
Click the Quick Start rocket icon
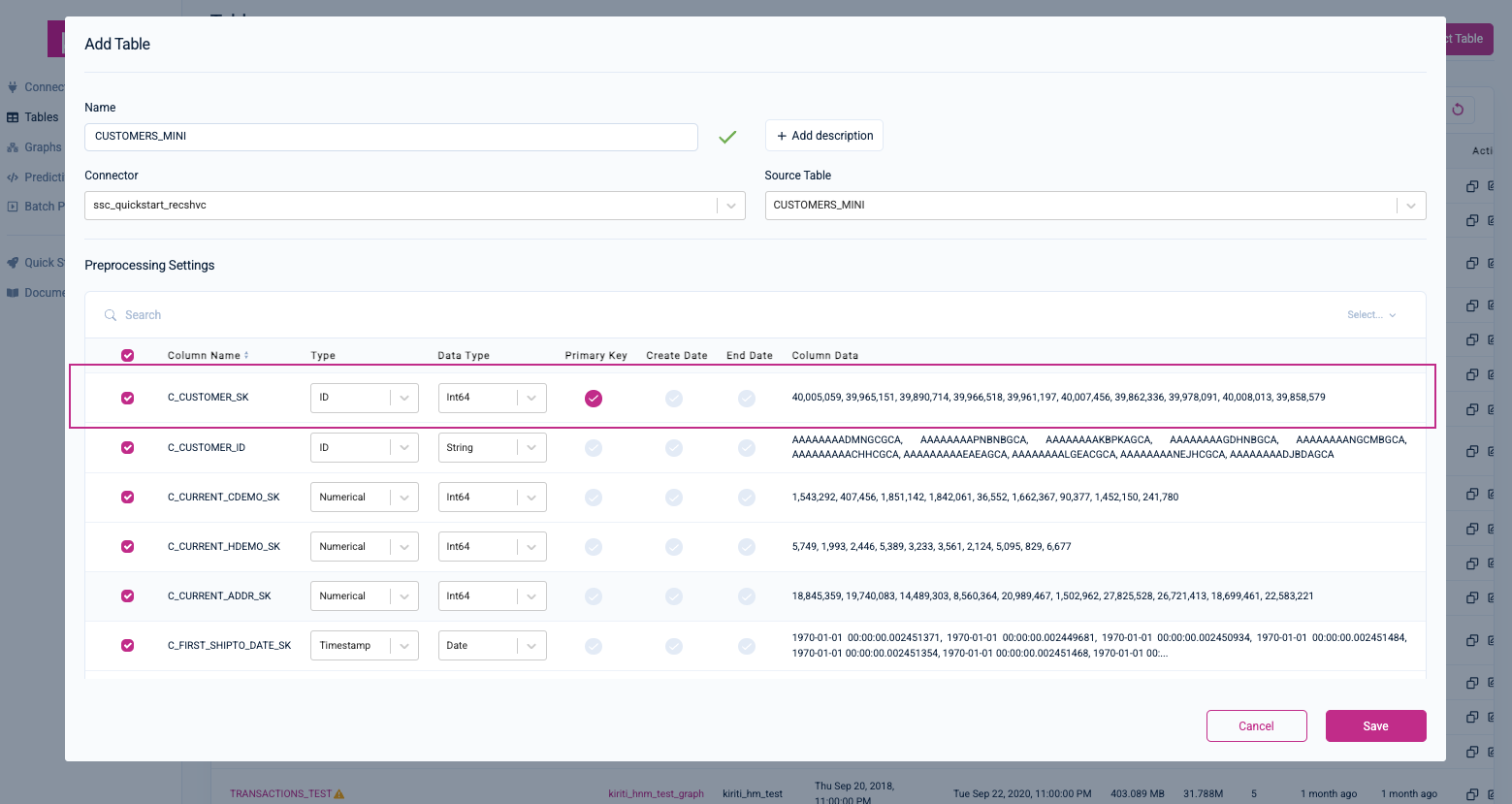[x=13, y=263]
